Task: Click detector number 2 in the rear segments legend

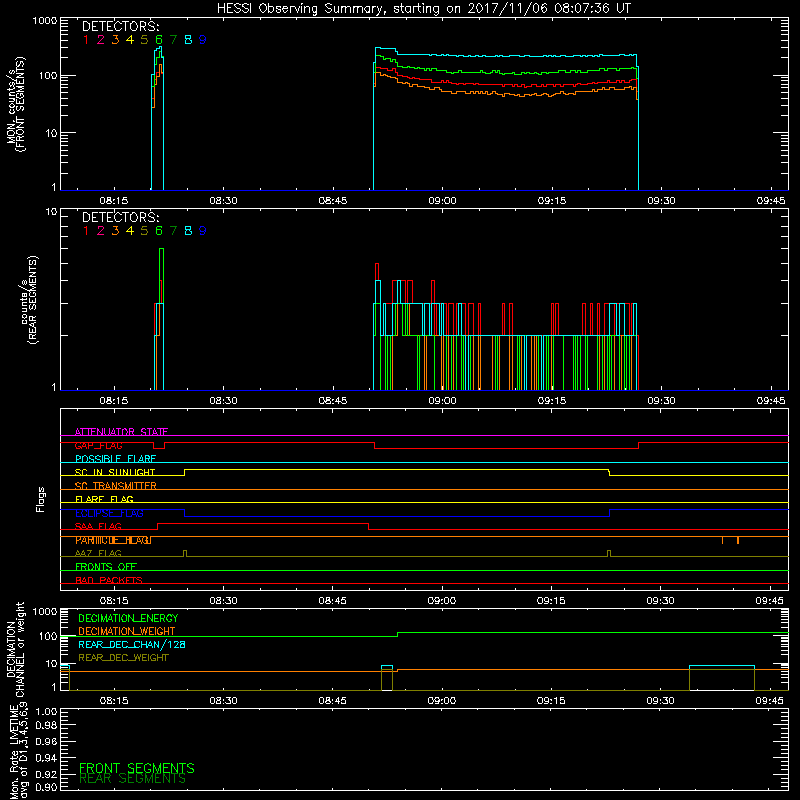Action: pos(101,231)
